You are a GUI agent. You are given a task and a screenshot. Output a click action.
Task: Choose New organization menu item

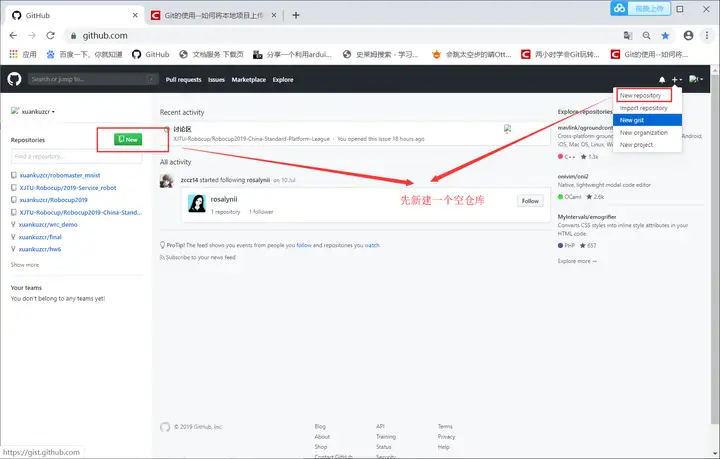click(643, 133)
